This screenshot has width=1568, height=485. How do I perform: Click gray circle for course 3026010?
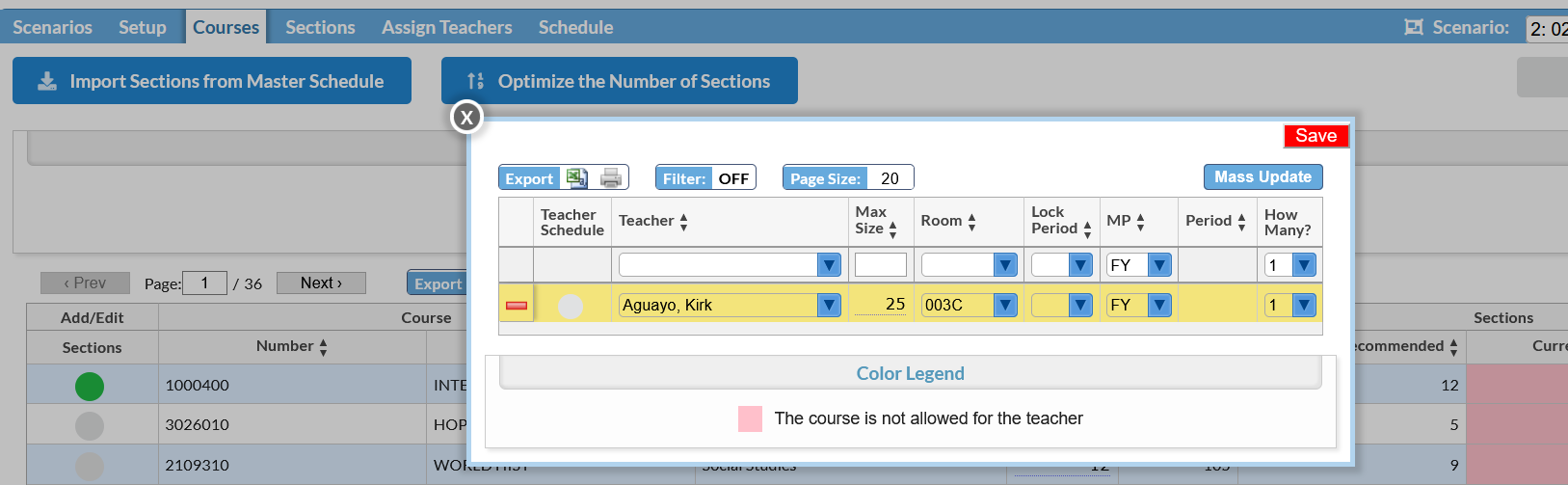[90, 425]
